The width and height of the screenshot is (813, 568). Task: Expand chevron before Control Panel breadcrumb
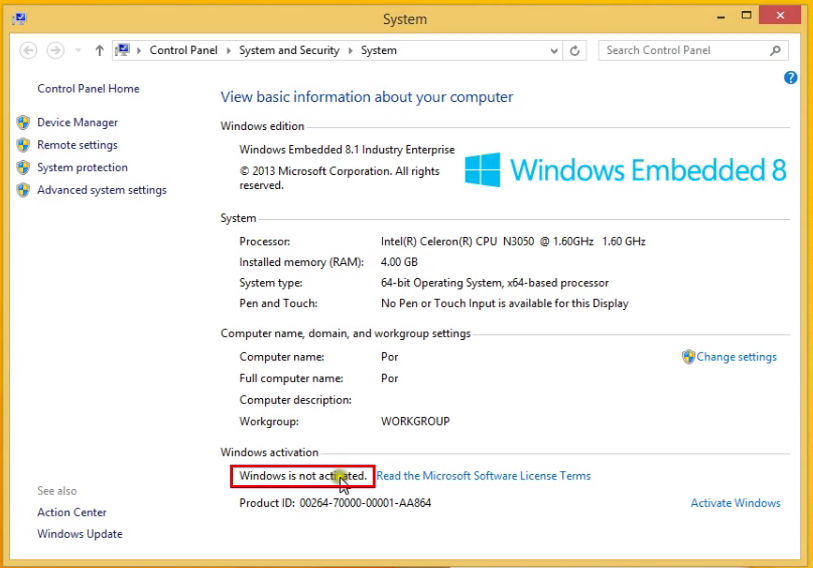(x=139, y=50)
